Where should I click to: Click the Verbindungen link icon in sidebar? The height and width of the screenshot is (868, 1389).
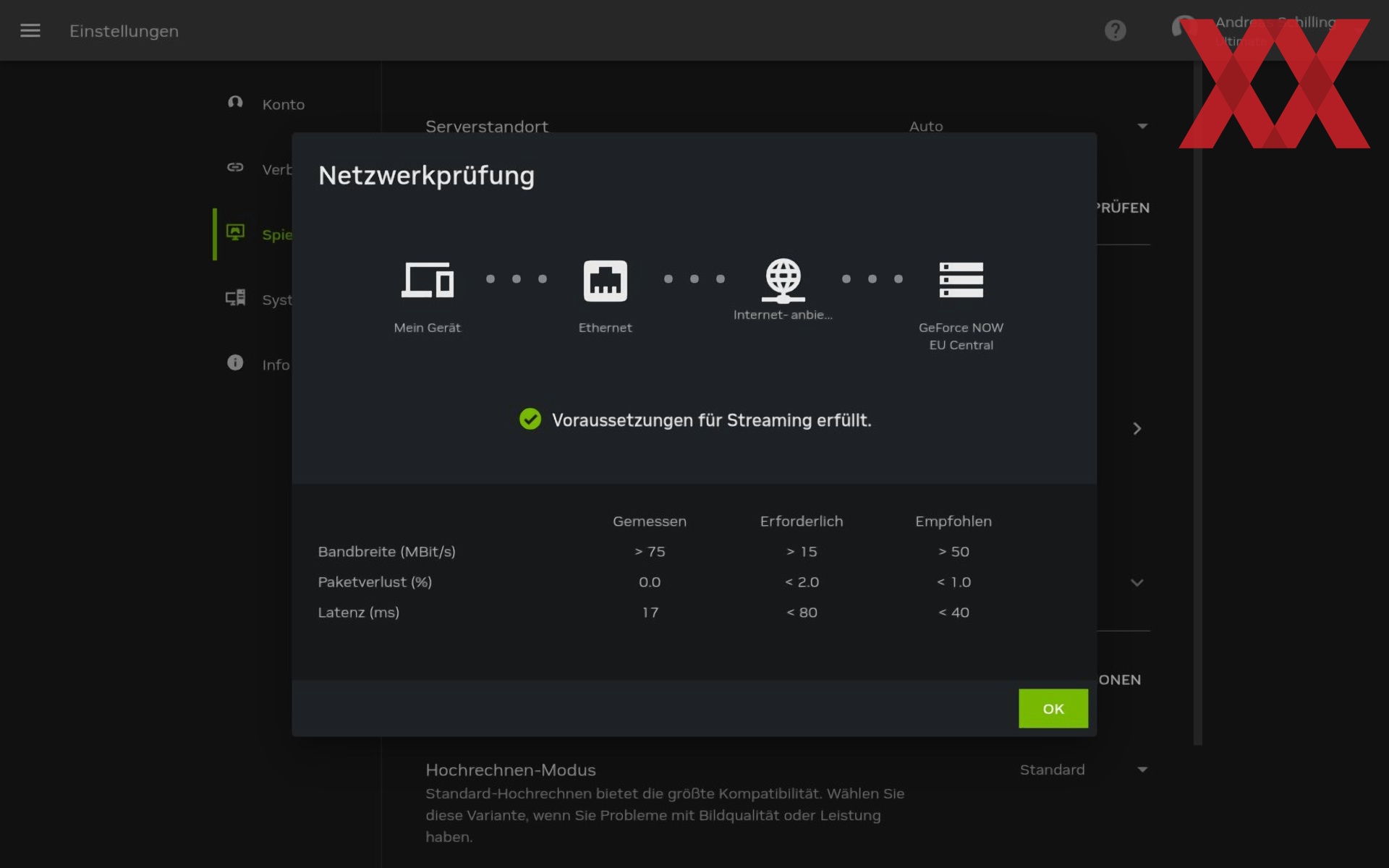pos(235,167)
